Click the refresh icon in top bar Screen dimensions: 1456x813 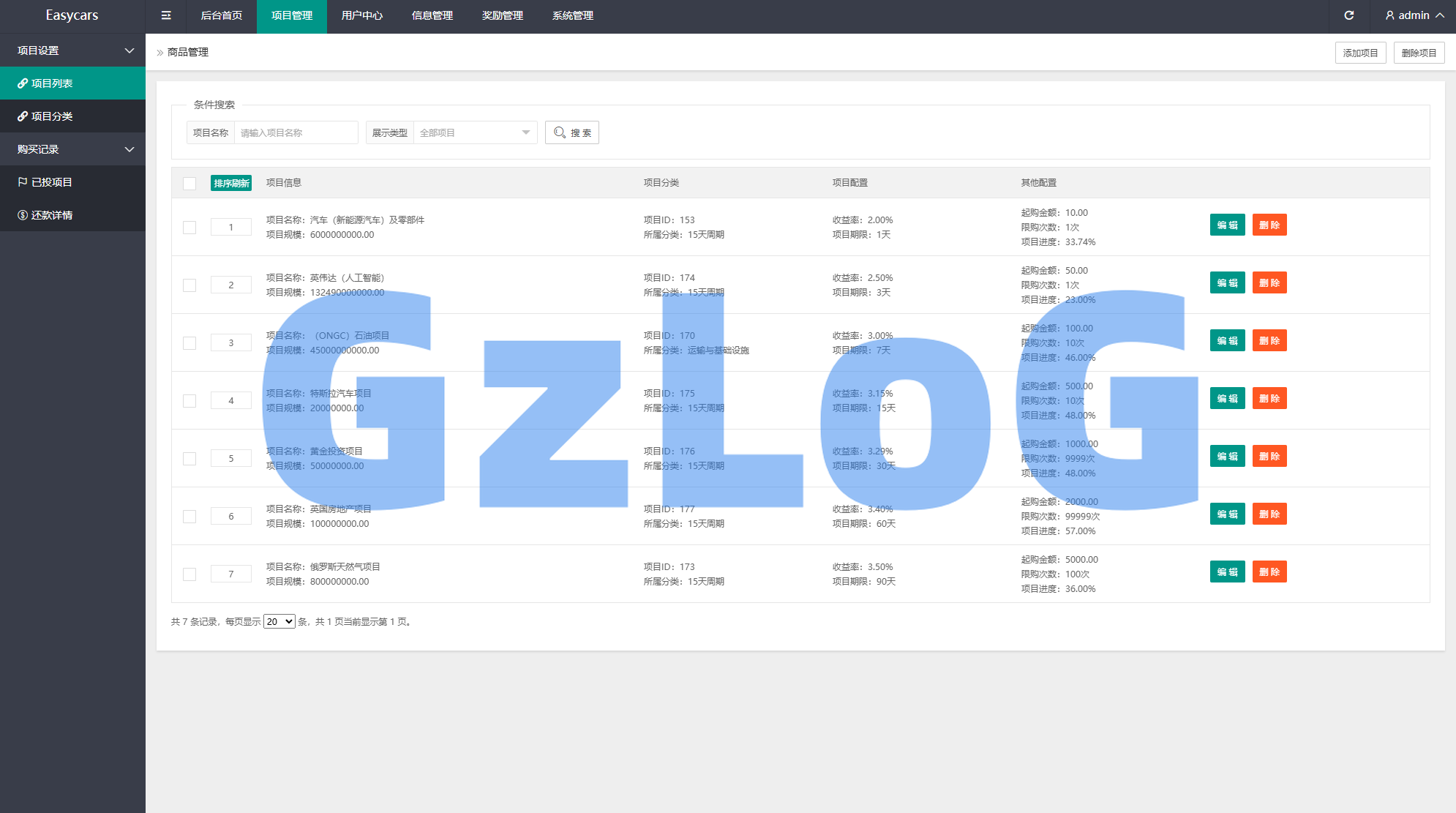pyautogui.click(x=1348, y=15)
